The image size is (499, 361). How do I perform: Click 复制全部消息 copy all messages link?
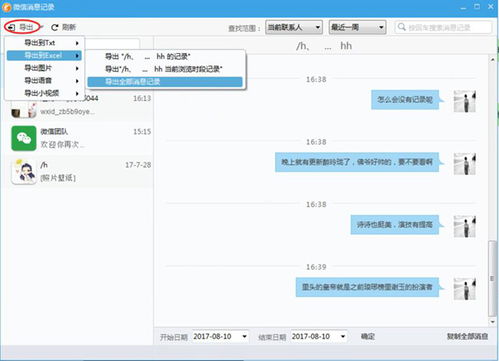tap(467, 336)
